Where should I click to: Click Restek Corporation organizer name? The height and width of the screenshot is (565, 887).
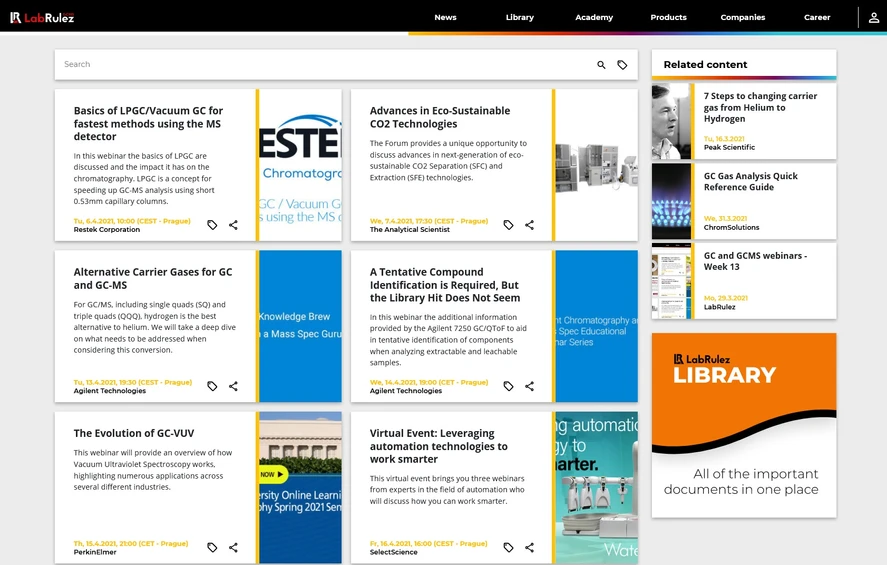point(106,230)
